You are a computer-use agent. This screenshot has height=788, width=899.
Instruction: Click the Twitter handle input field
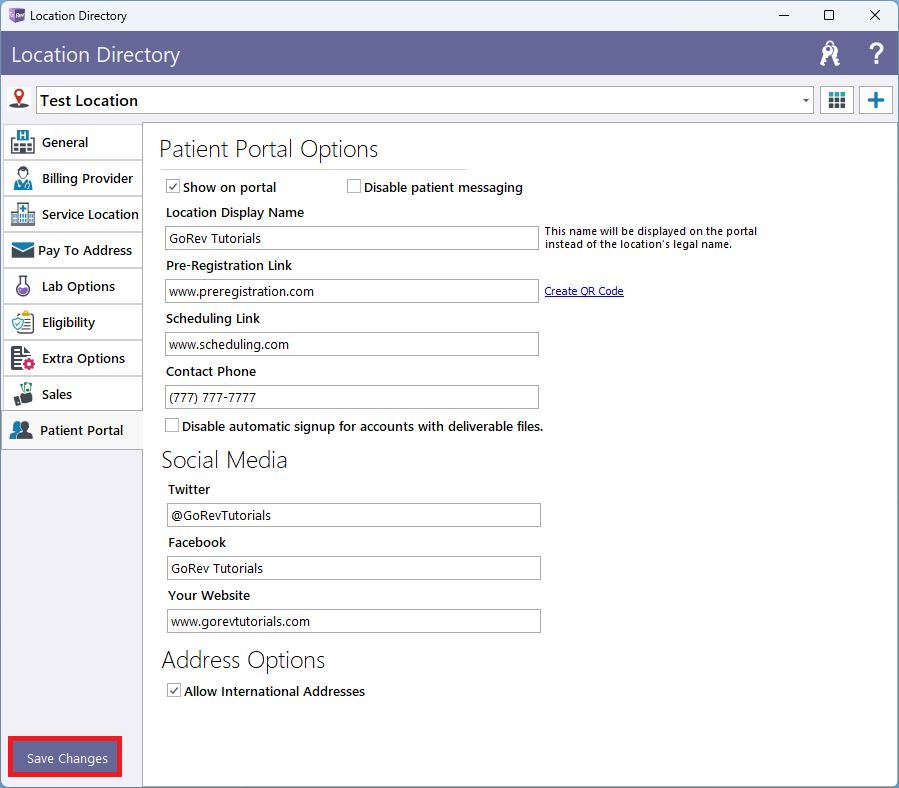pos(354,515)
